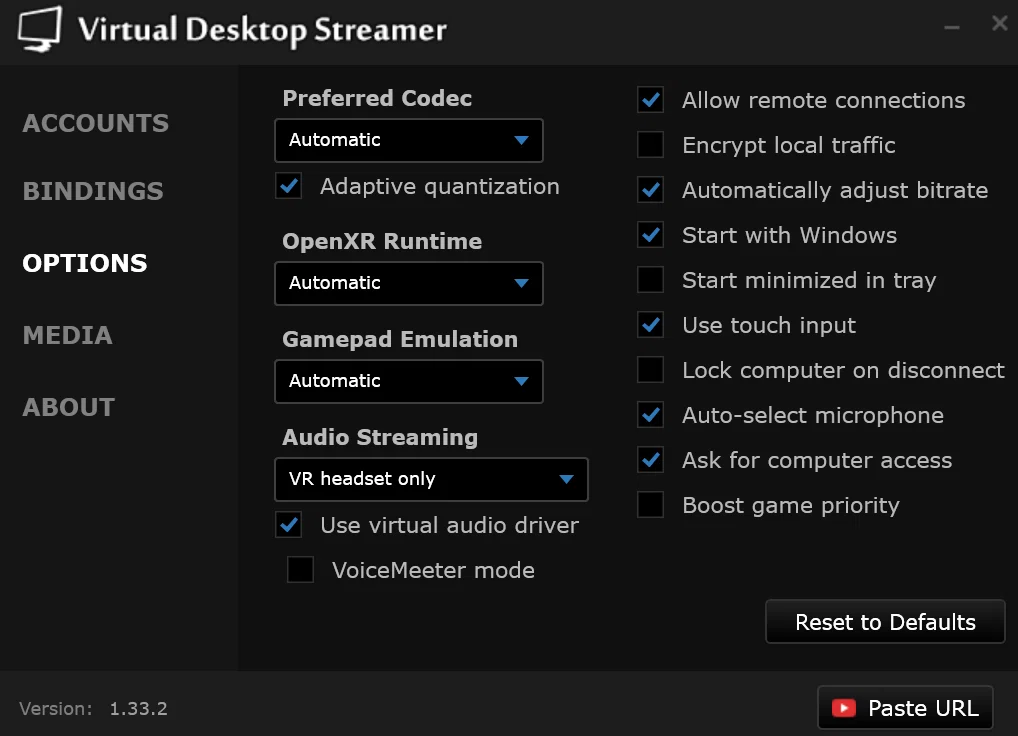Enable Boost game priority
The height and width of the screenshot is (736, 1018).
(x=651, y=504)
